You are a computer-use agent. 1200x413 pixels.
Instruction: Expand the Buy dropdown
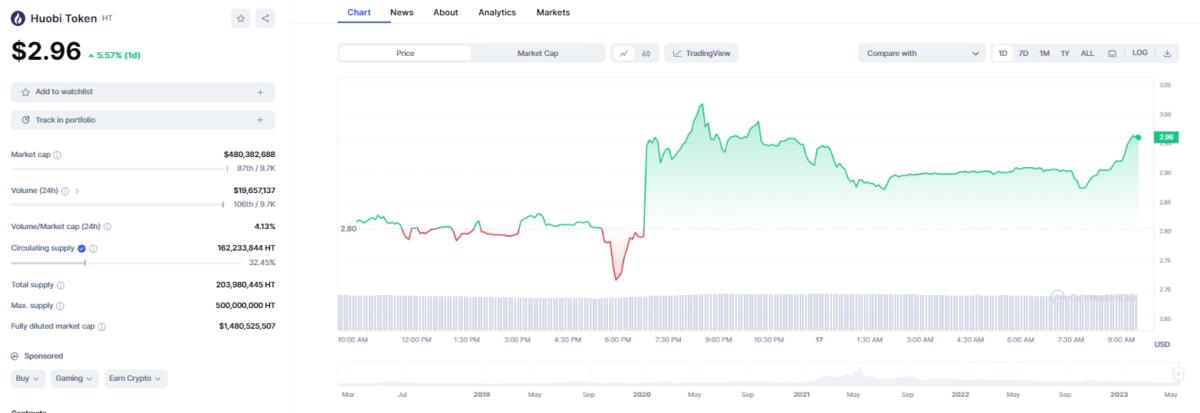(x=28, y=379)
